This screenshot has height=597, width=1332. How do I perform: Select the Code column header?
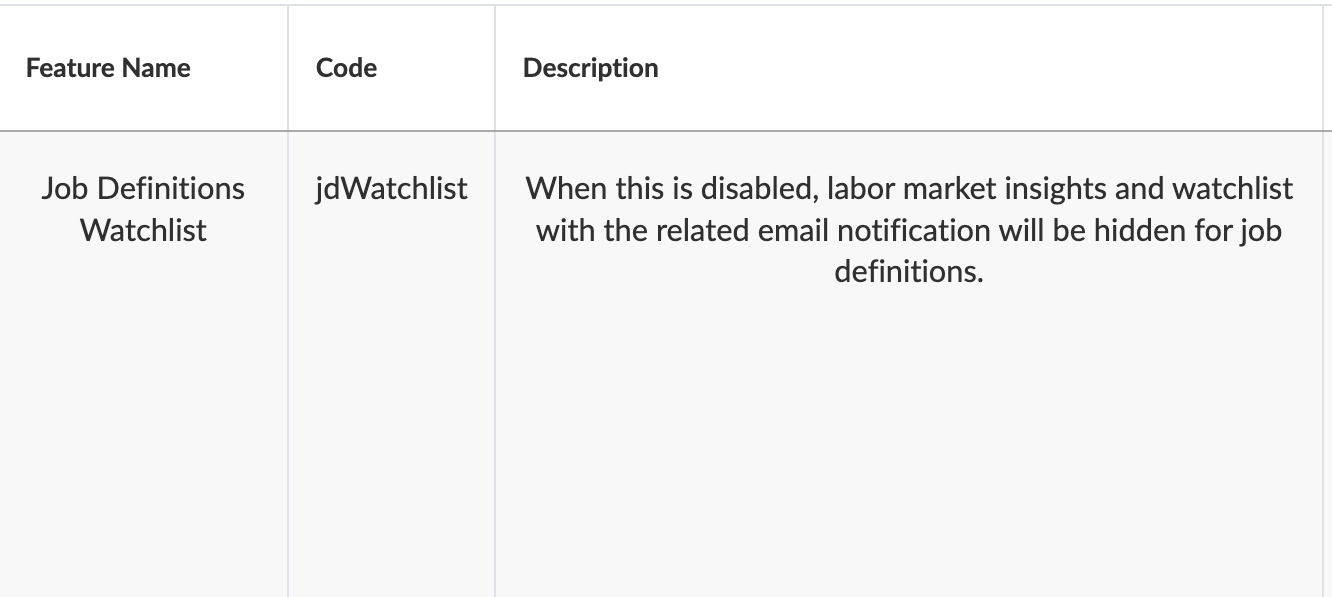click(346, 68)
